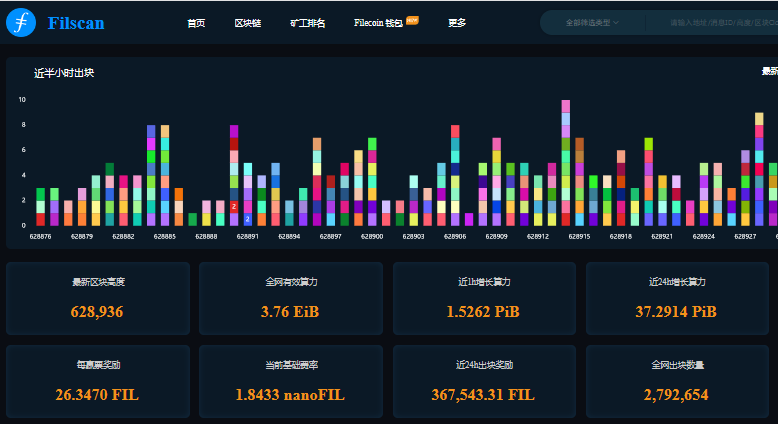Image resolution: width=778 pixels, height=424 pixels.
Task: Expand the 更多 menu
Action: 457,23
